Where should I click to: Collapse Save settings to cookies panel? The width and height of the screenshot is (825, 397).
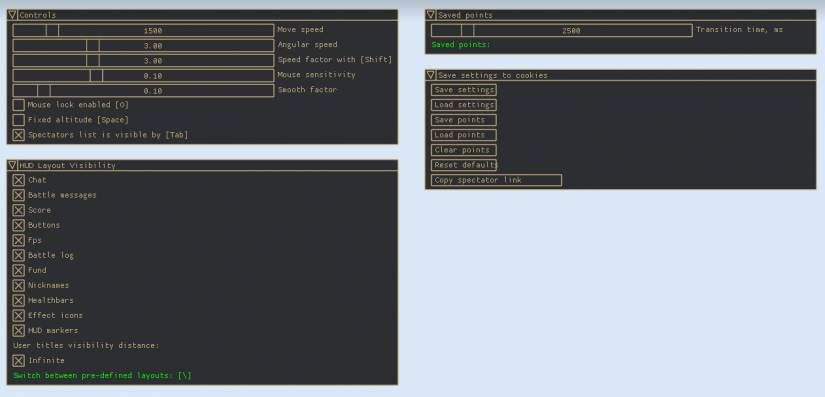[x=431, y=75]
